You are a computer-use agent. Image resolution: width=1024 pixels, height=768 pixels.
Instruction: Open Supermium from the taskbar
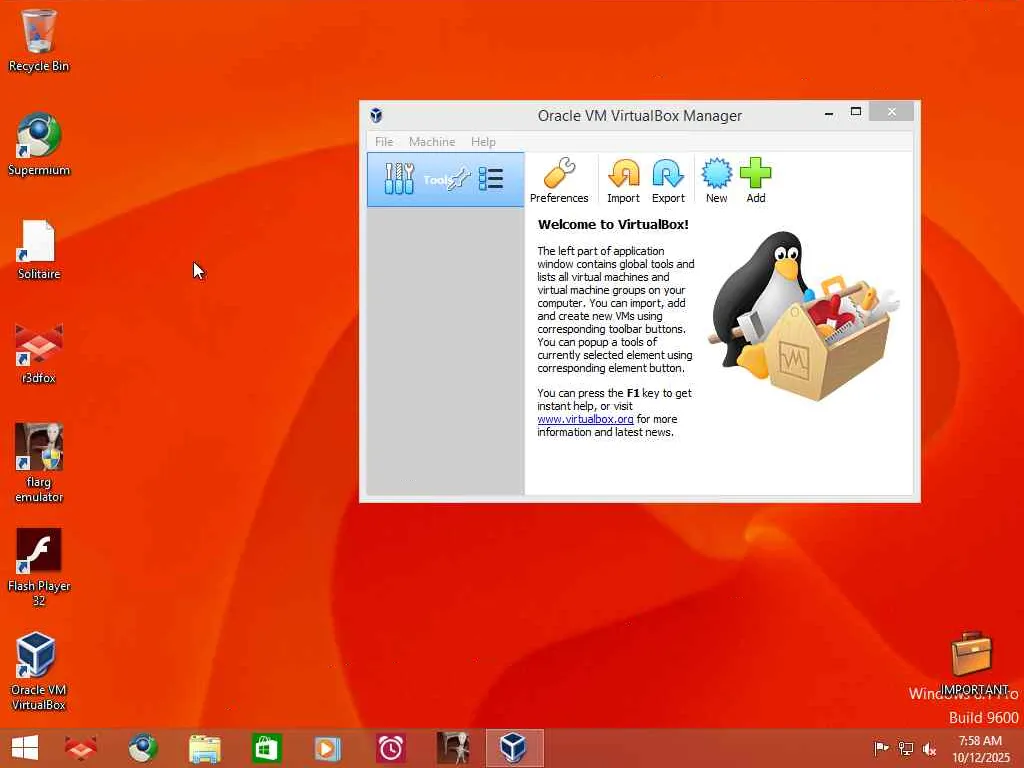click(x=142, y=748)
